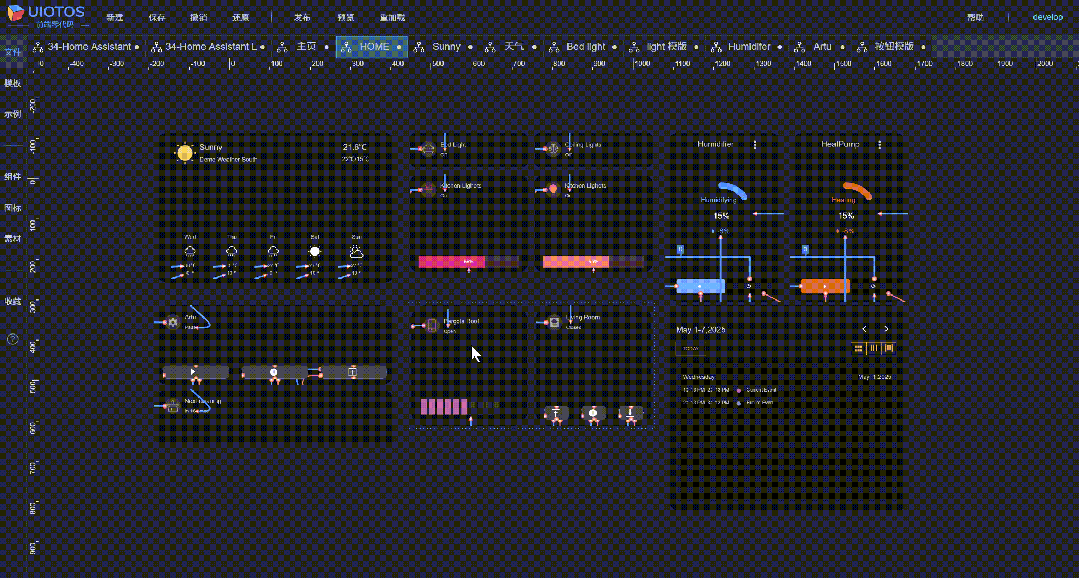Select the Pergola Roof icon
The width and height of the screenshot is (1079, 578).
click(431, 325)
